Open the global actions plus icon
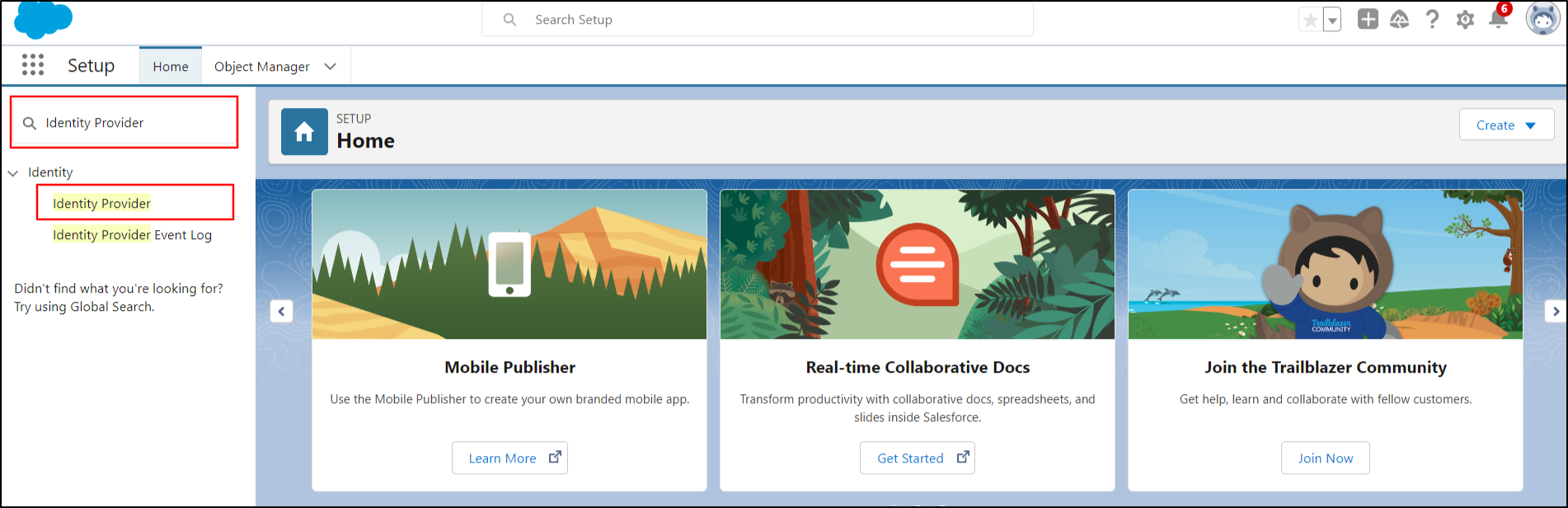Image resolution: width=1568 pixels, height=508 pixels. (1368, 19)
